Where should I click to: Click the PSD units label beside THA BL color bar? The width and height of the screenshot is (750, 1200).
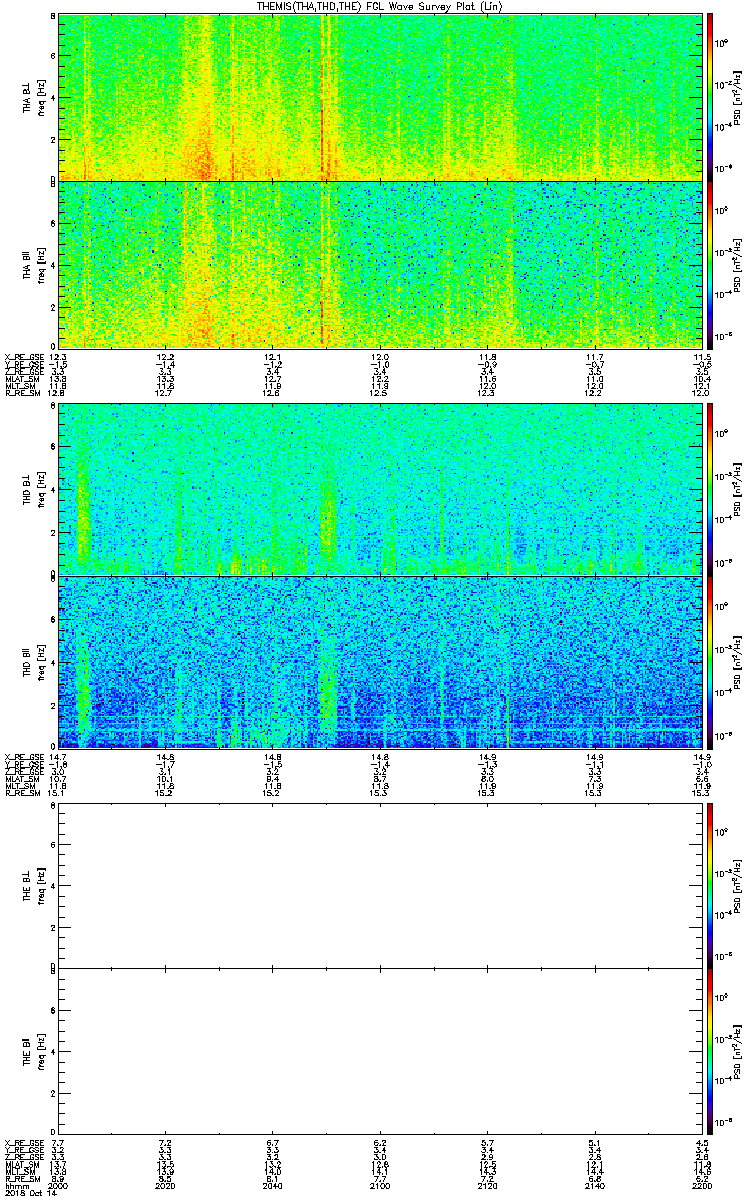(x=738, y=97)
